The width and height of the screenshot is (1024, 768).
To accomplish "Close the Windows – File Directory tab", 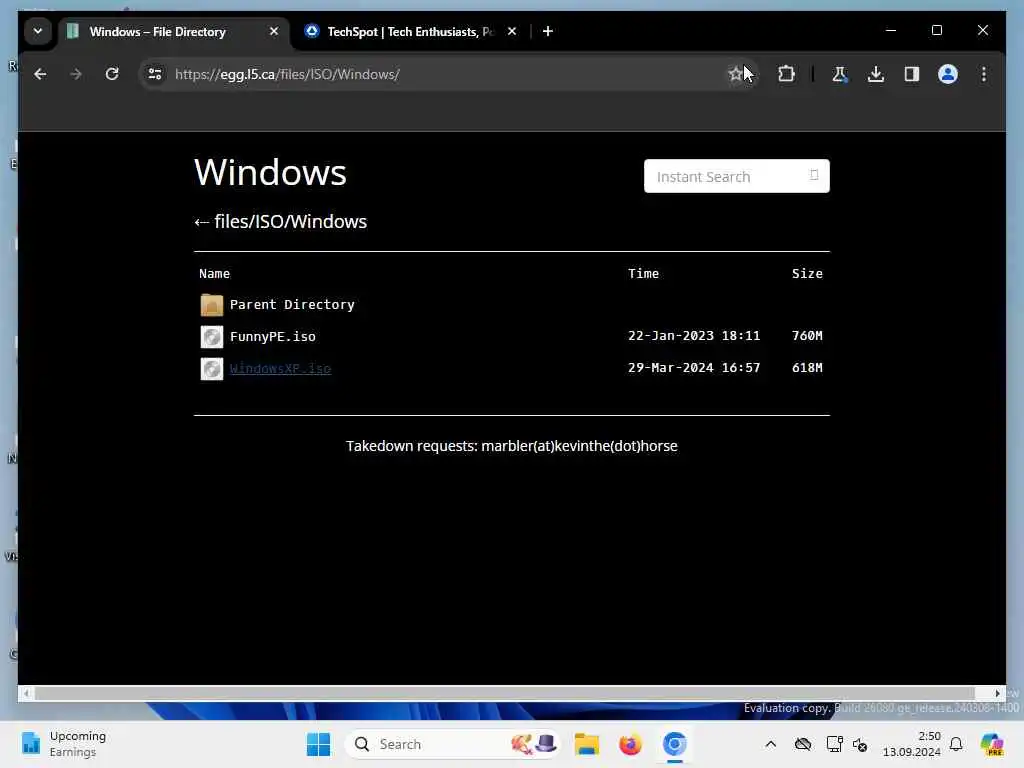I will (274, 31).
